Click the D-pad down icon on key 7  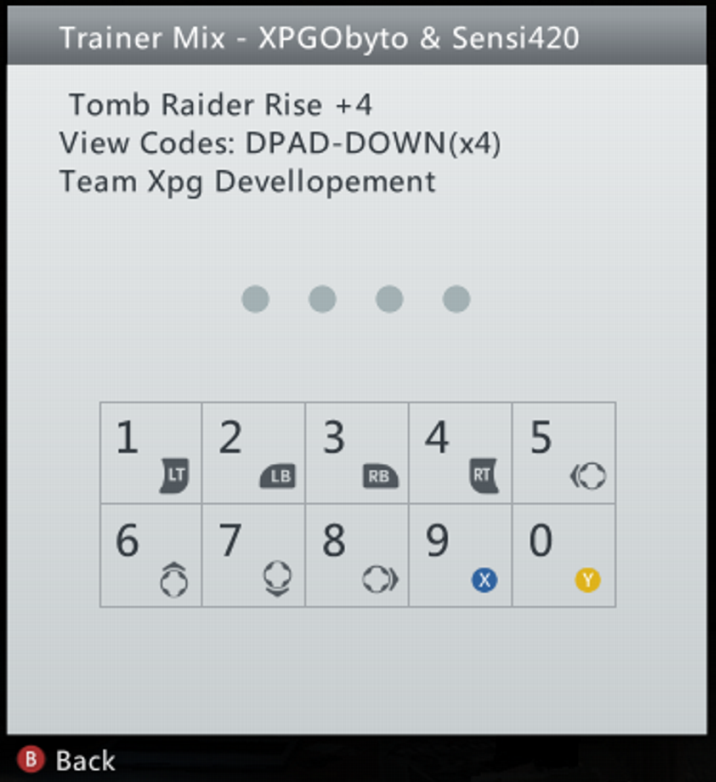[278, 579]
